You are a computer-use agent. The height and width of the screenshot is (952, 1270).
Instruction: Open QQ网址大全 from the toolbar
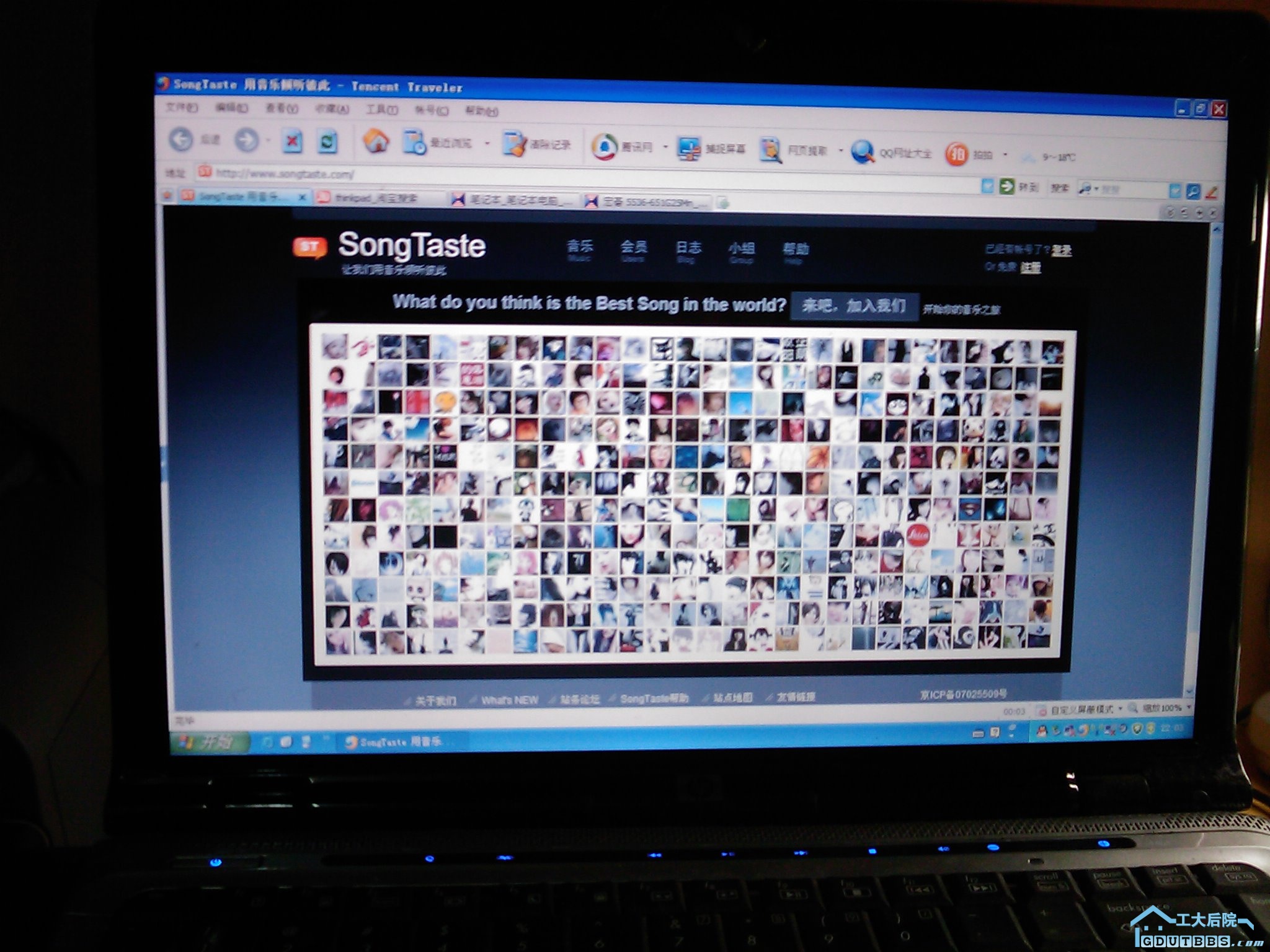(x=863, y=152)
